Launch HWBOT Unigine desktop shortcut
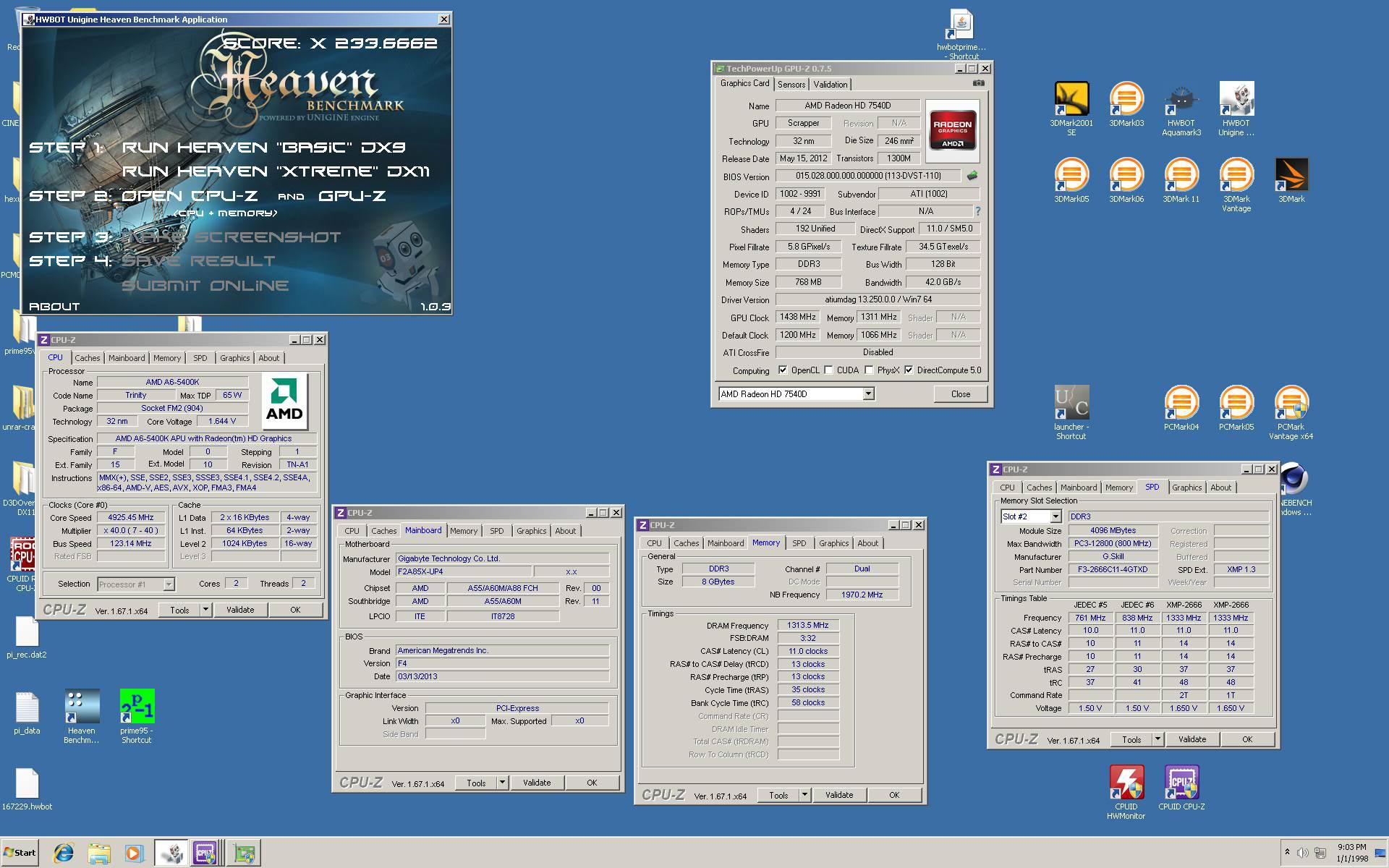Screen dimensions: 1389x868 point(1236,109)
